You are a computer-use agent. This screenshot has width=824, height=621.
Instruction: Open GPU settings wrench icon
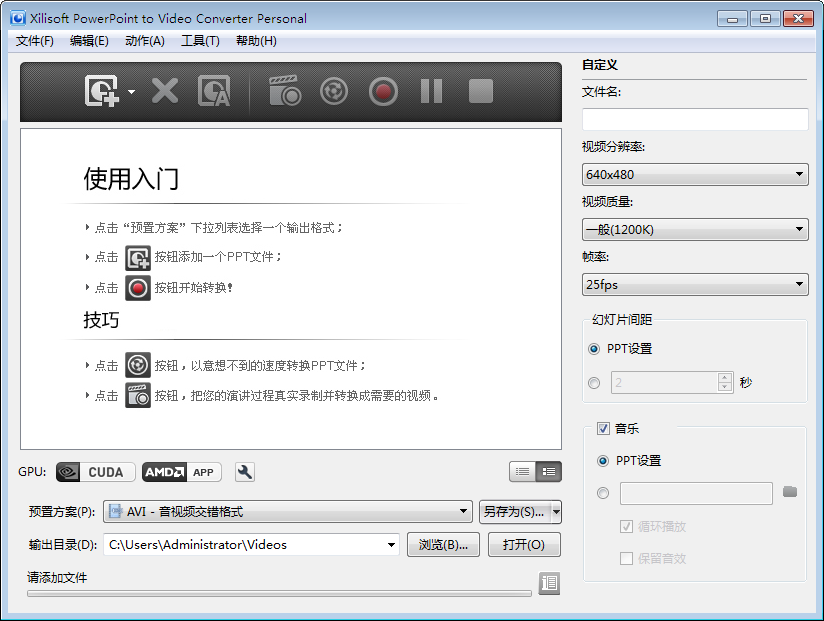click(x=245, y=472)
